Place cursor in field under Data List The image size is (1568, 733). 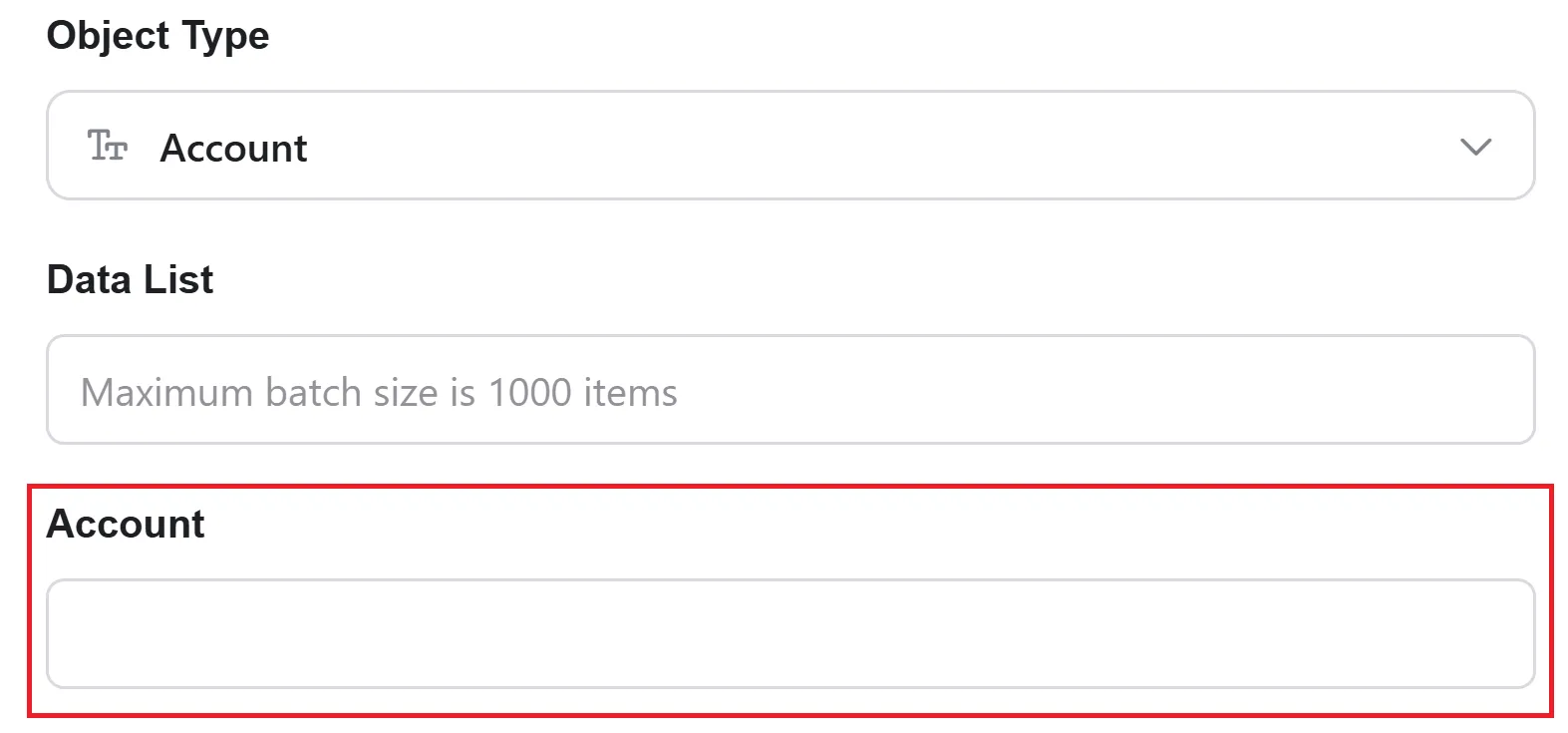click(x=790, y=390)
